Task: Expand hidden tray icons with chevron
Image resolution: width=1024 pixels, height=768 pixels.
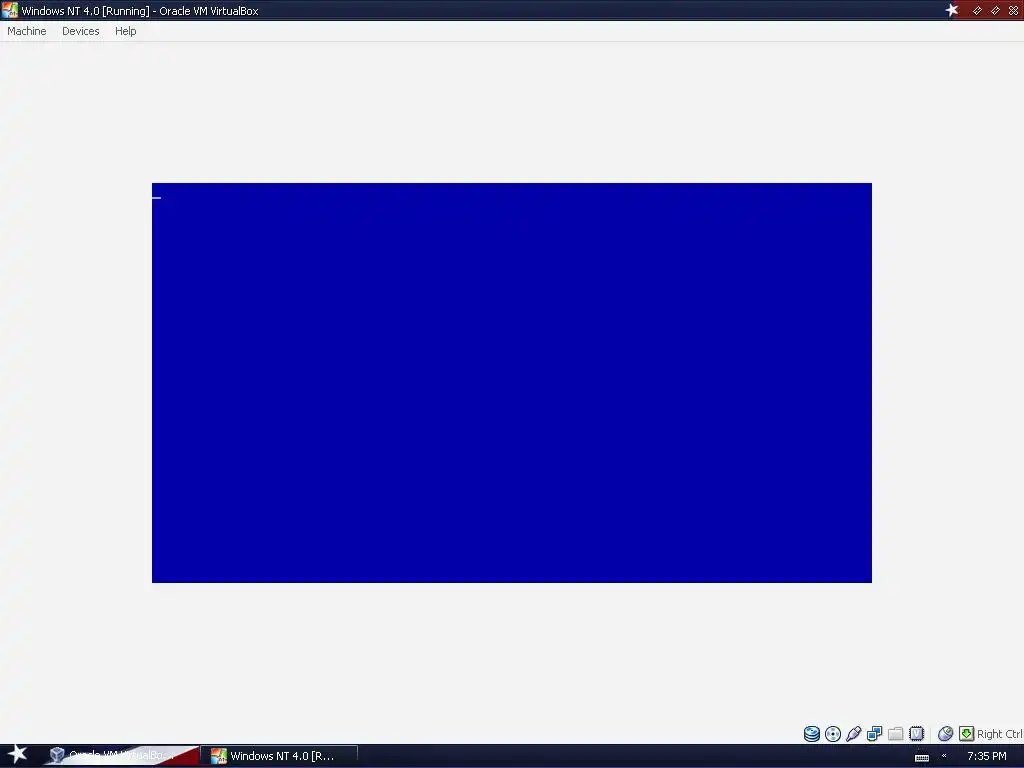Action: tap(944, 756)
